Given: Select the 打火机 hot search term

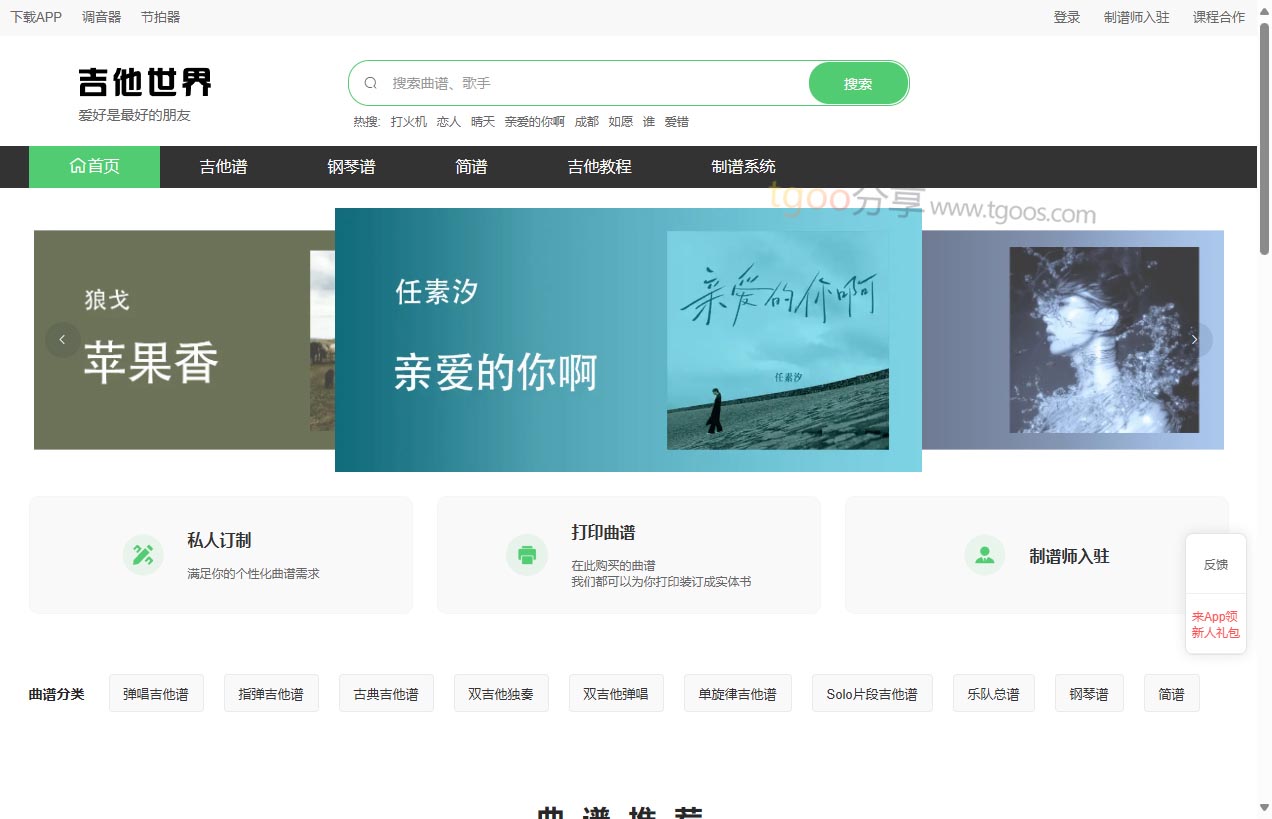Looking at the screenshot, I should pos(408,122).
